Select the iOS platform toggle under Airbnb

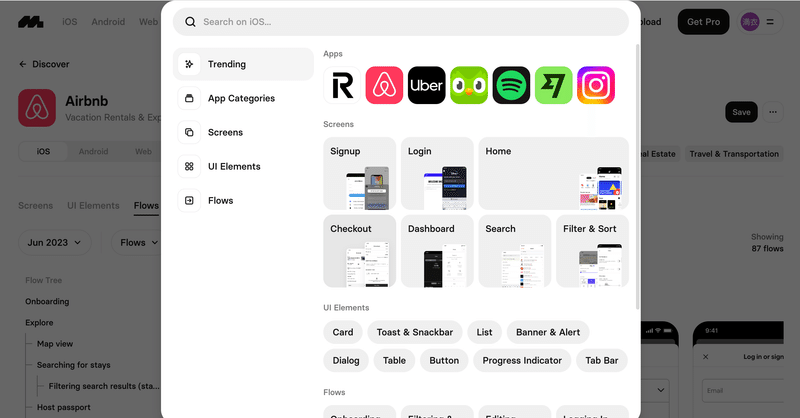click(43, 152)
